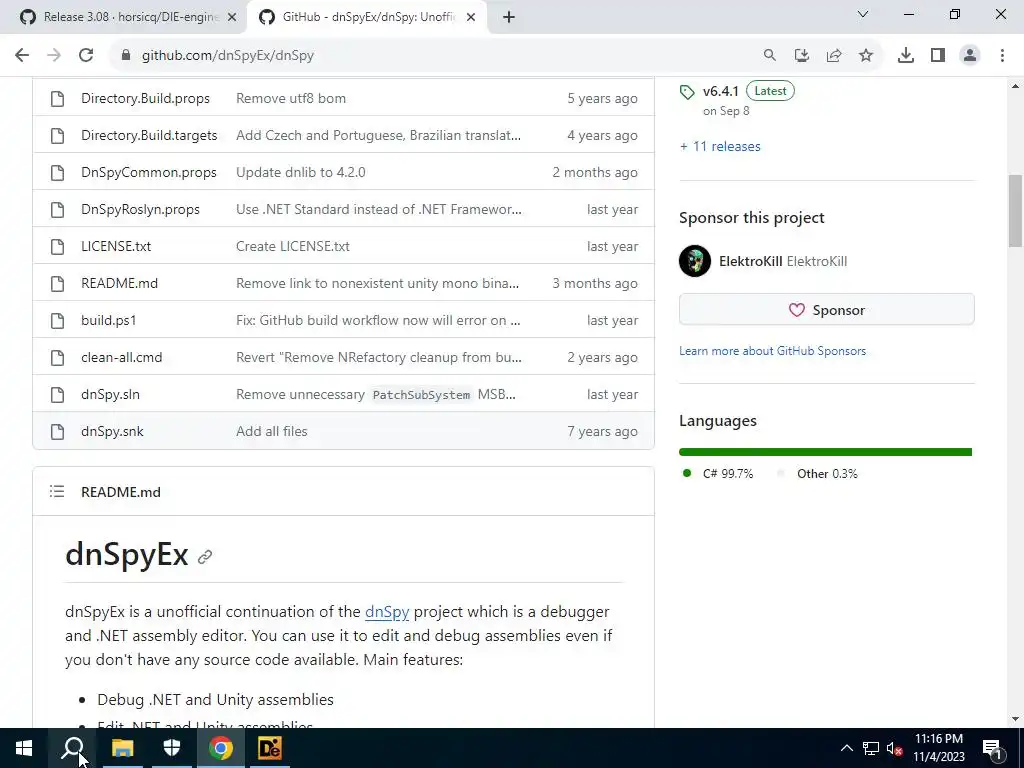The width and height of the screenshot is (1024, 768).
Task: Click the Other 0.3% language entry
Action: click(x=817, y=473)
